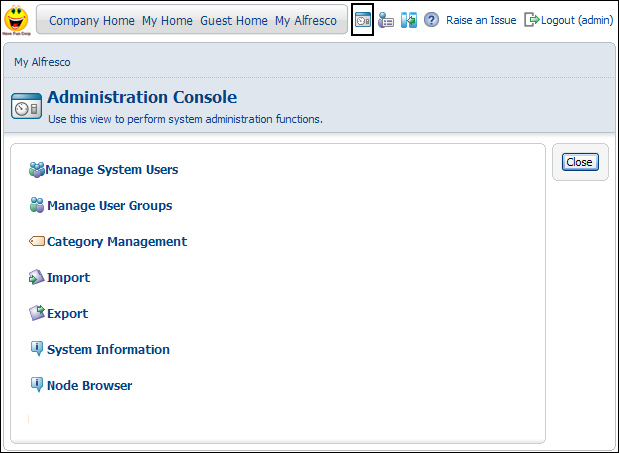
Task: Open Guest Home
Action: click(x=234, y=21)
